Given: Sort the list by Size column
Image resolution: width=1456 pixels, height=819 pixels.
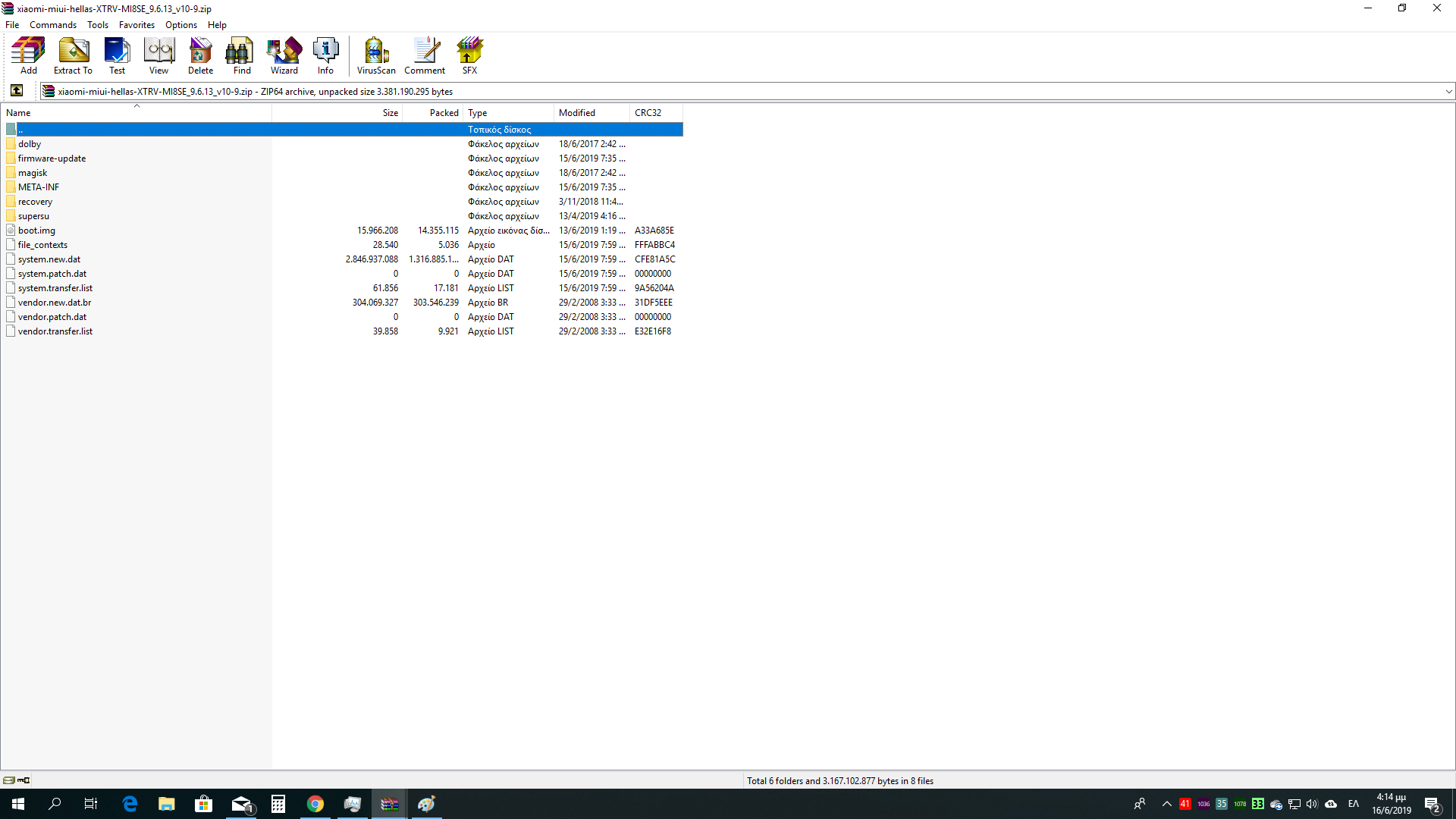Looking at the screenshot, I should [x=390, y=113].
